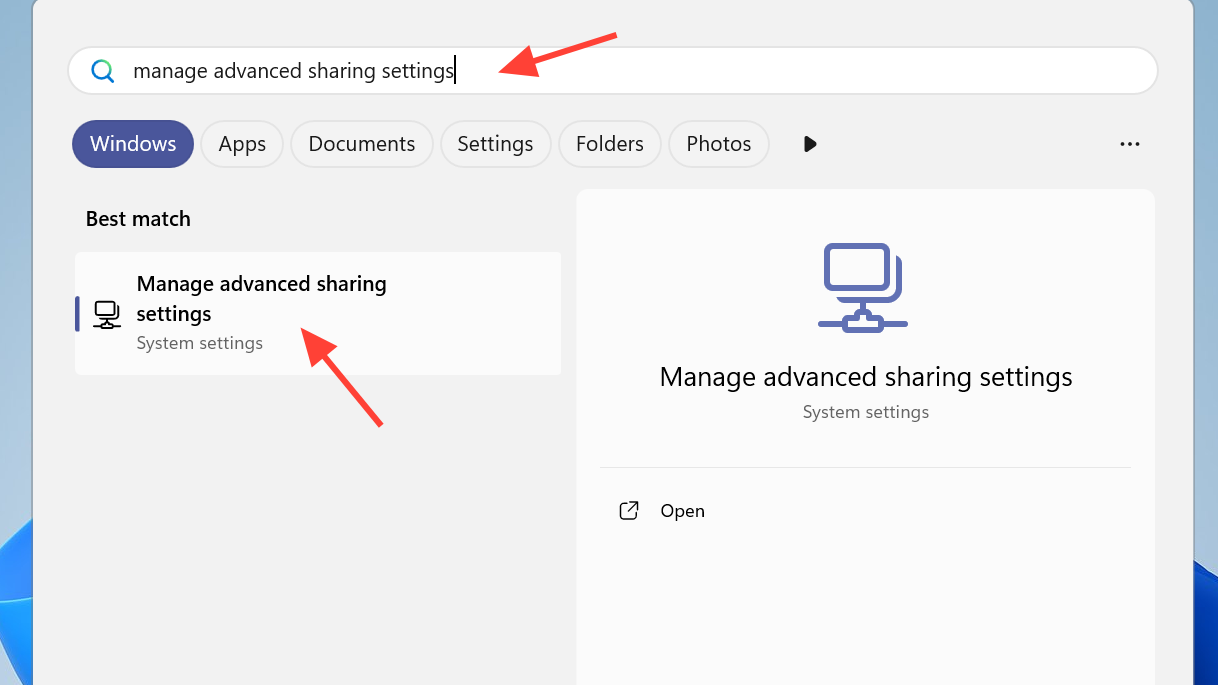Image resolution: width=1218 pixels, height=685 pixels.
Task: Switch to the Apps filter
Action: click(x=242, y=144)
